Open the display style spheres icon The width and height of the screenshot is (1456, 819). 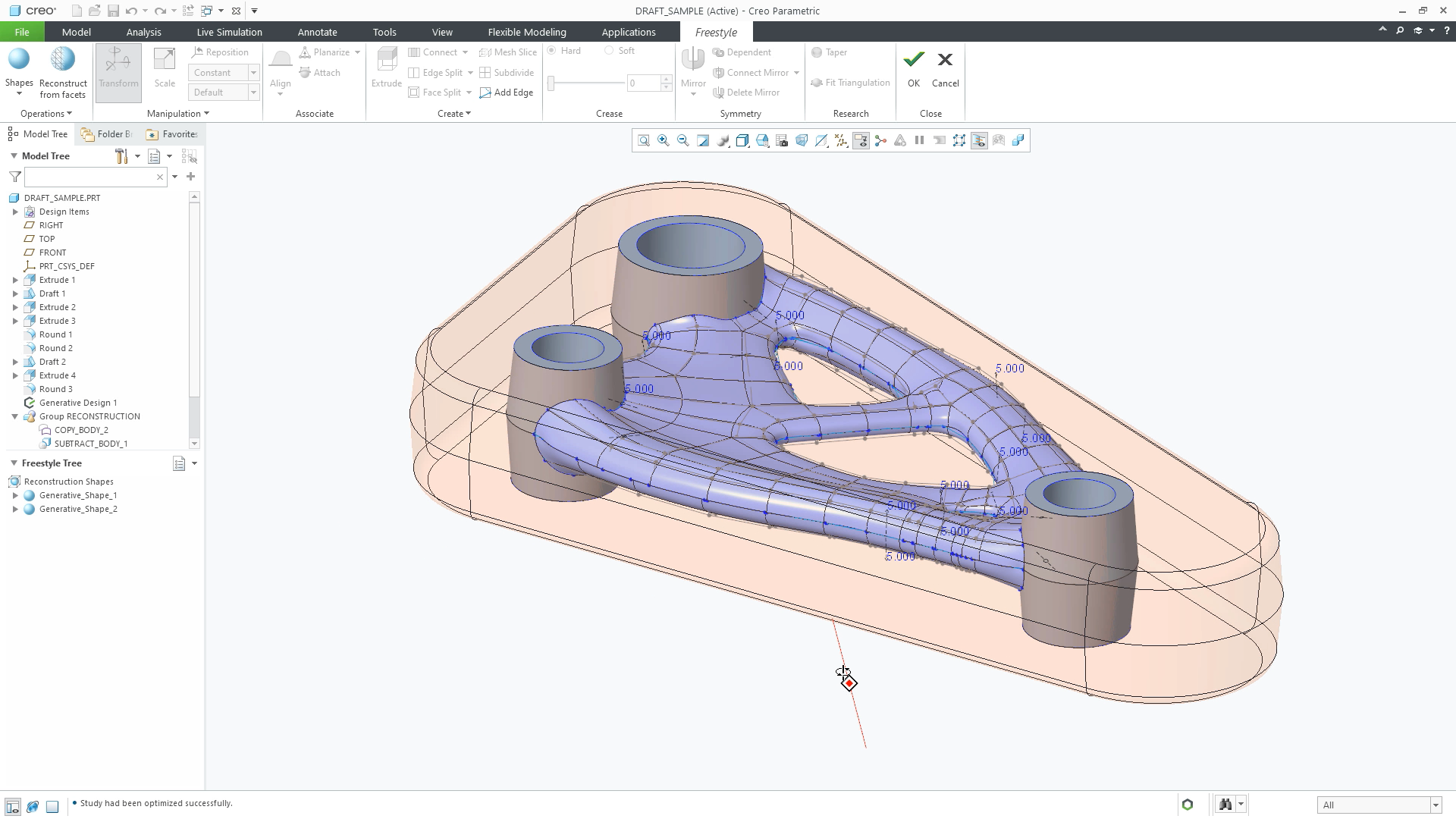click(x=723, y=140)
